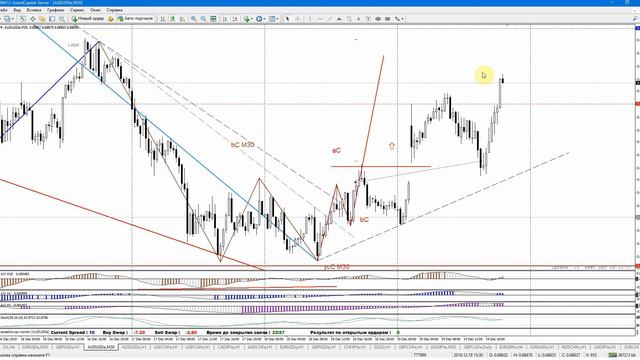Viewport: 640px width, 360px height.
Task: Tile chart windows via toolbar icon
Action: click(213, 19)
